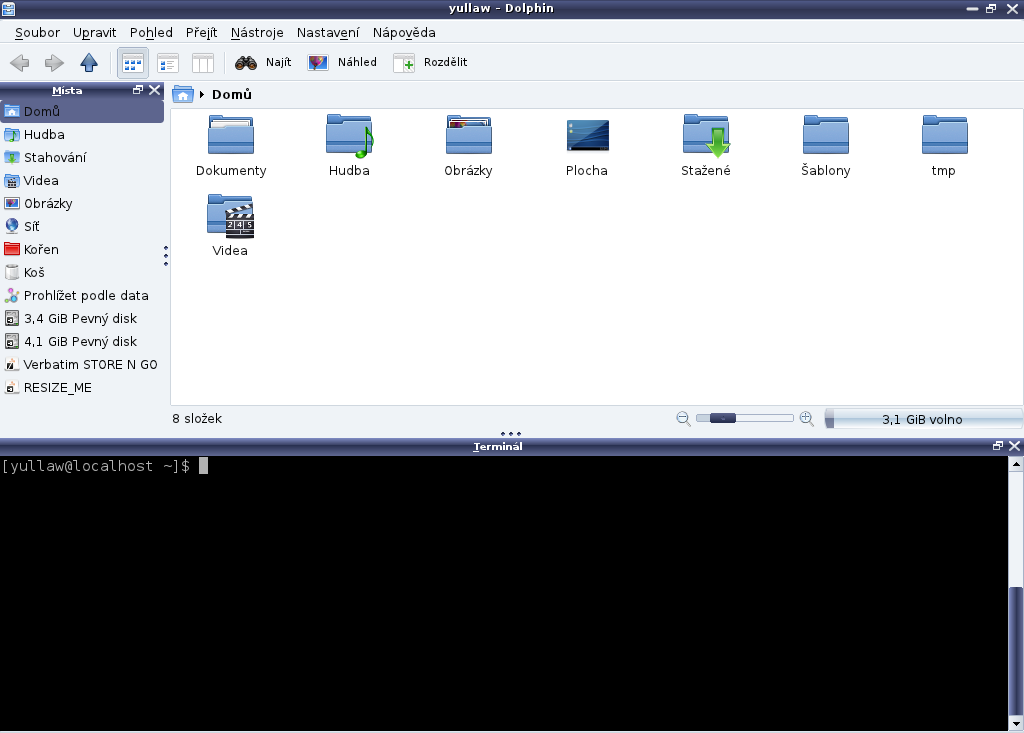Screen dimensions: 1024x733
Task: Open the Najít search tool
Action: [263, 63]
